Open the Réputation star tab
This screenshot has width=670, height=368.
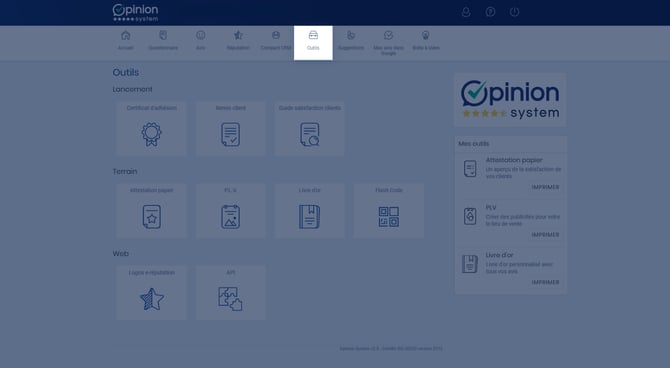coord(238,41)
